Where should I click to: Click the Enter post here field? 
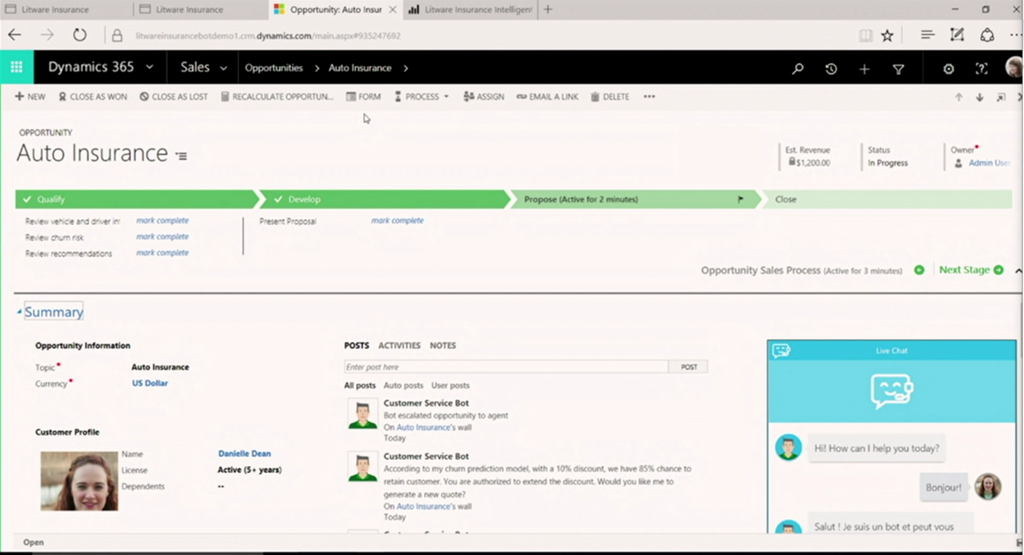point(505,367)
